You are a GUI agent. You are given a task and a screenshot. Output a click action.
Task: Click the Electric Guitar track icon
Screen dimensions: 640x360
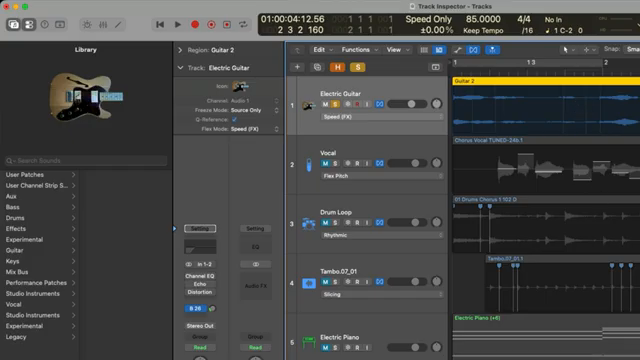click(309, 106)
